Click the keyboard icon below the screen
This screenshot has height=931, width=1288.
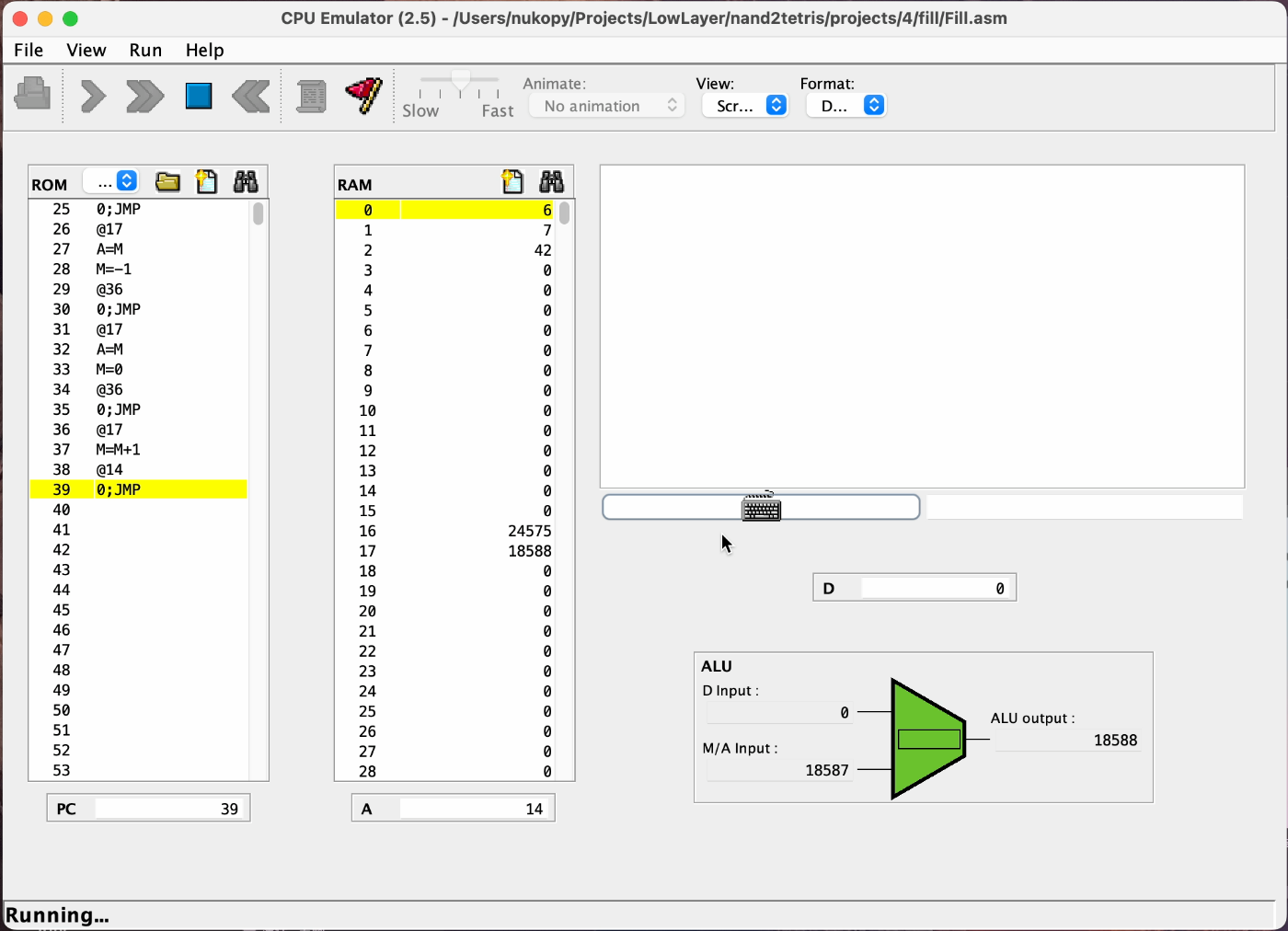[762, 507]
